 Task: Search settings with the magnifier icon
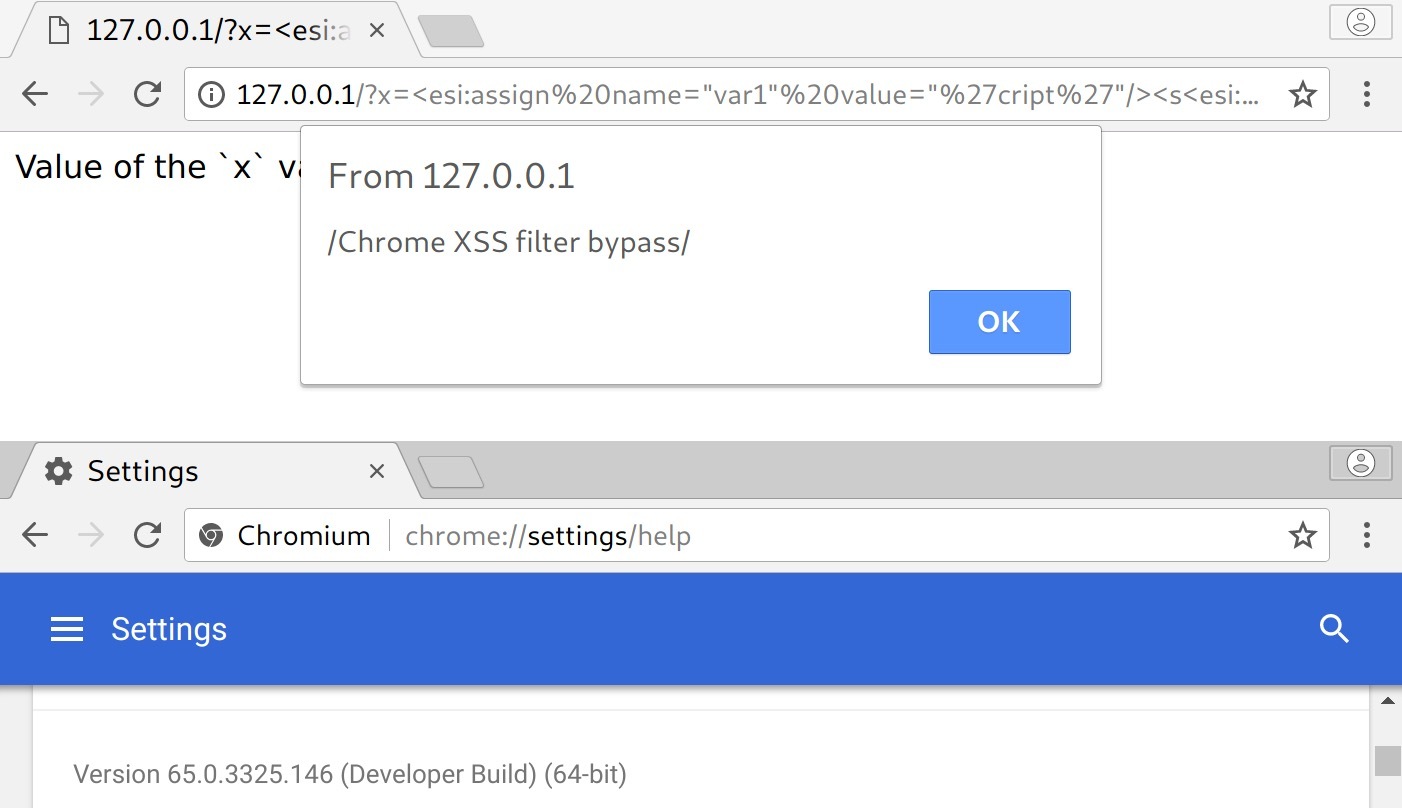[x=1335, y=629]
